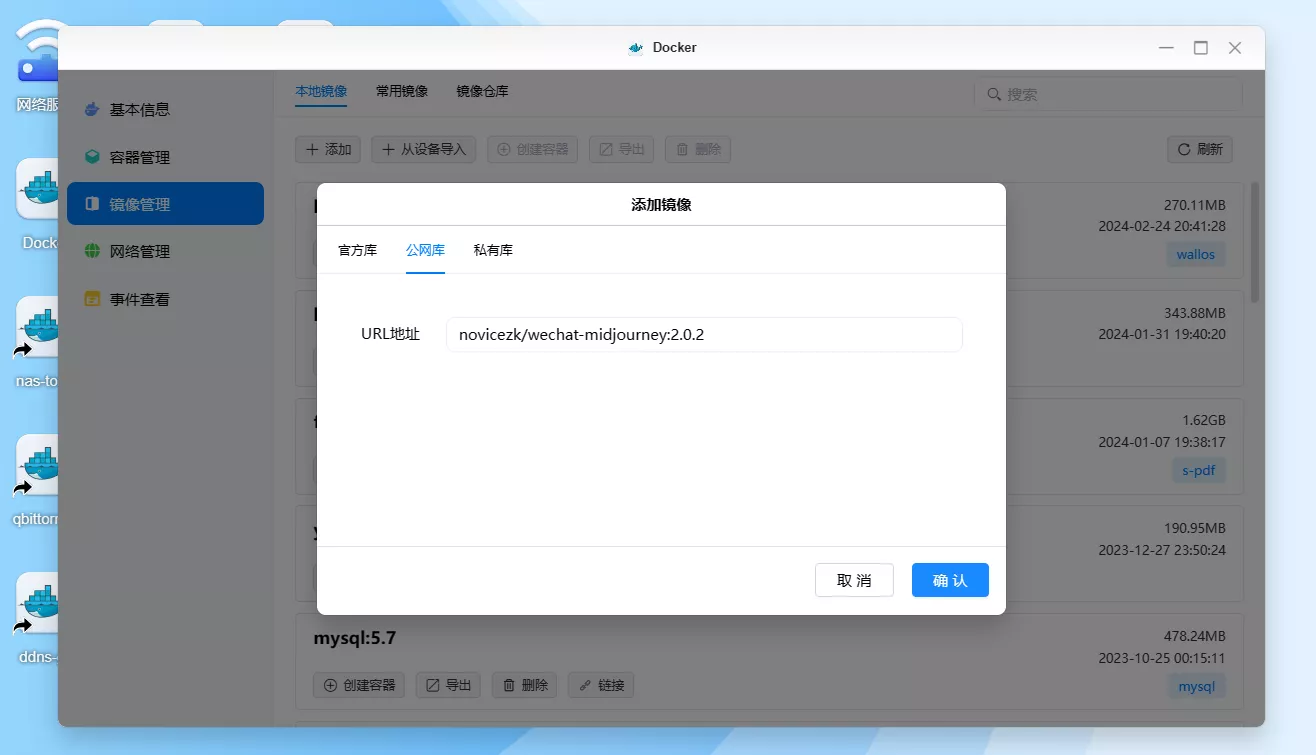Switch to the 常用镜像 tab
Image resolution: width=1316 pixels, height=755 pixels.
[402, 91]
